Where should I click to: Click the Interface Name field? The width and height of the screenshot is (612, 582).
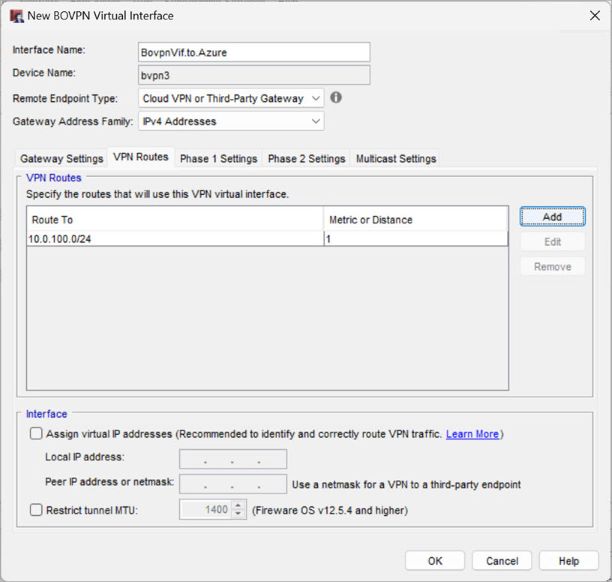(x=254, y=52)
